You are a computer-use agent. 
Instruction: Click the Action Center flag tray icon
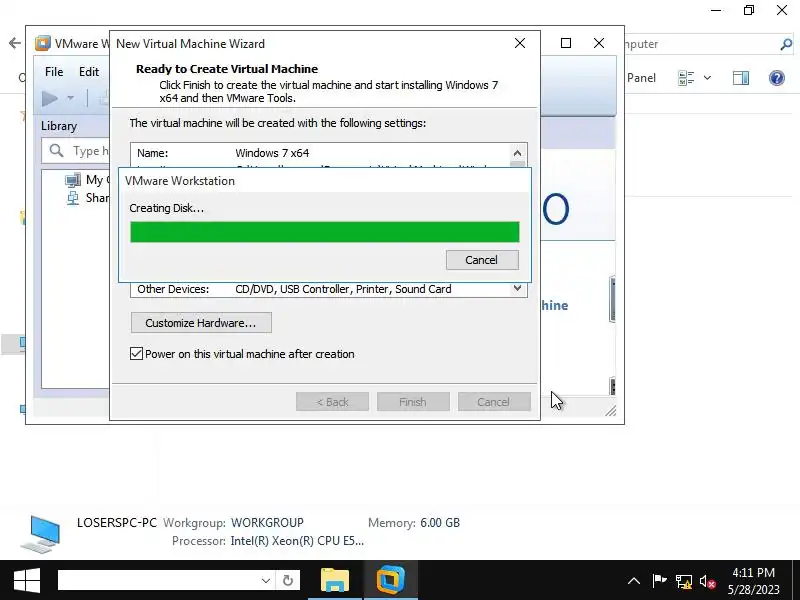coord(659,581)
